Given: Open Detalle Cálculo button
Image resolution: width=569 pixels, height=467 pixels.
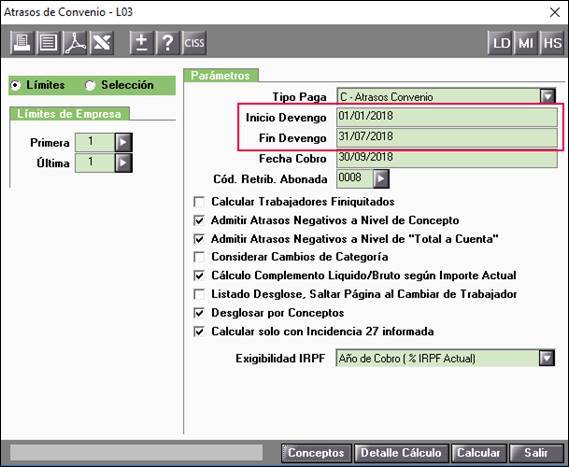Looking at the screenshot, I should coord(401,453).
